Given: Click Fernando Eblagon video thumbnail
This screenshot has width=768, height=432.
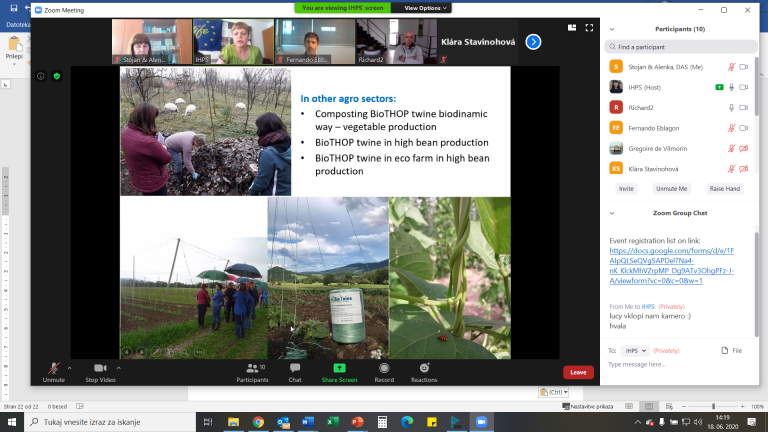Looking at the screenshot, I should (315, 42).
